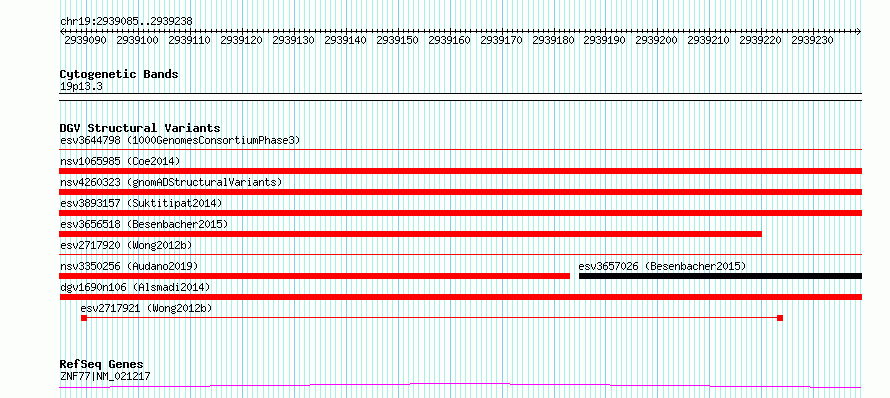This screenshot has width=890, height=398.
Task: Open the ZNF77|NM_021217 RefSeq gene label
Action: [x=105, y=376]
